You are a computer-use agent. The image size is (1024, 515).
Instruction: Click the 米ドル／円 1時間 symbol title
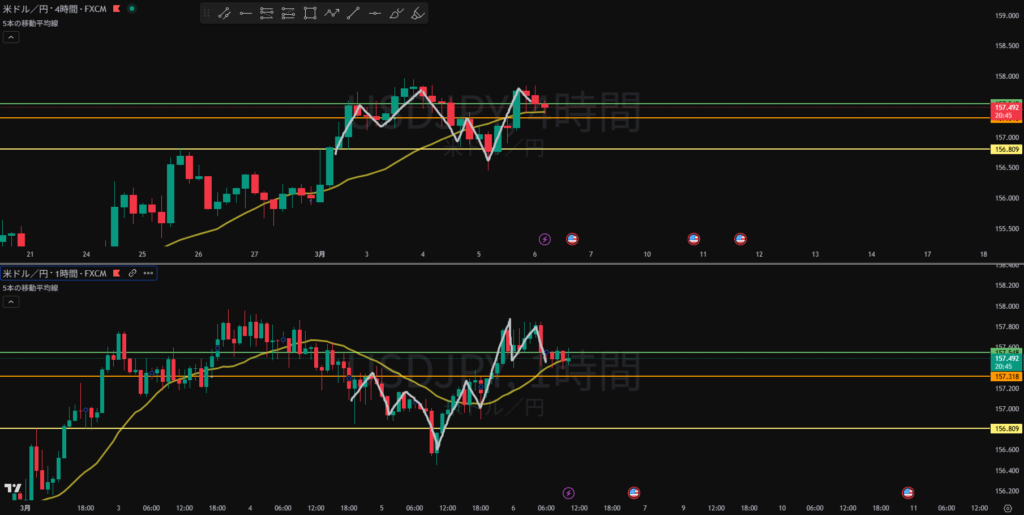pos(52,273)
